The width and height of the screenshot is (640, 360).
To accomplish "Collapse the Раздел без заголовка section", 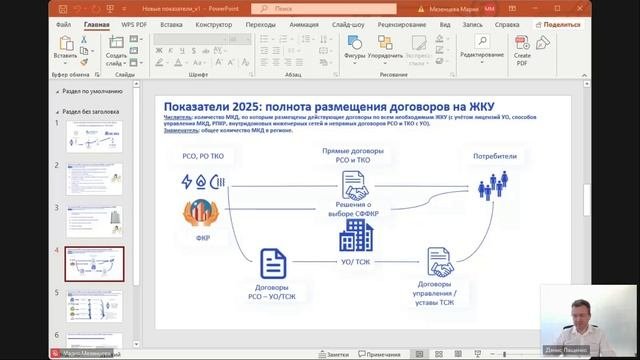I will [57, 112].
